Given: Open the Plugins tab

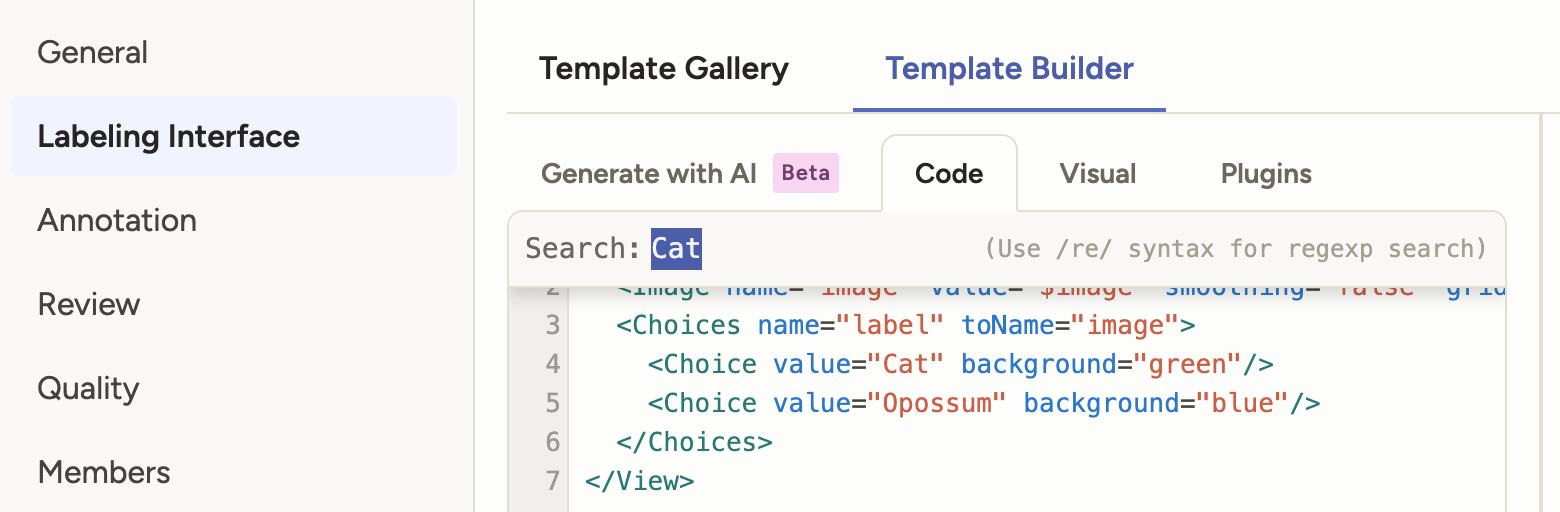Looking at the screenshot, I should coord(1266,173).
